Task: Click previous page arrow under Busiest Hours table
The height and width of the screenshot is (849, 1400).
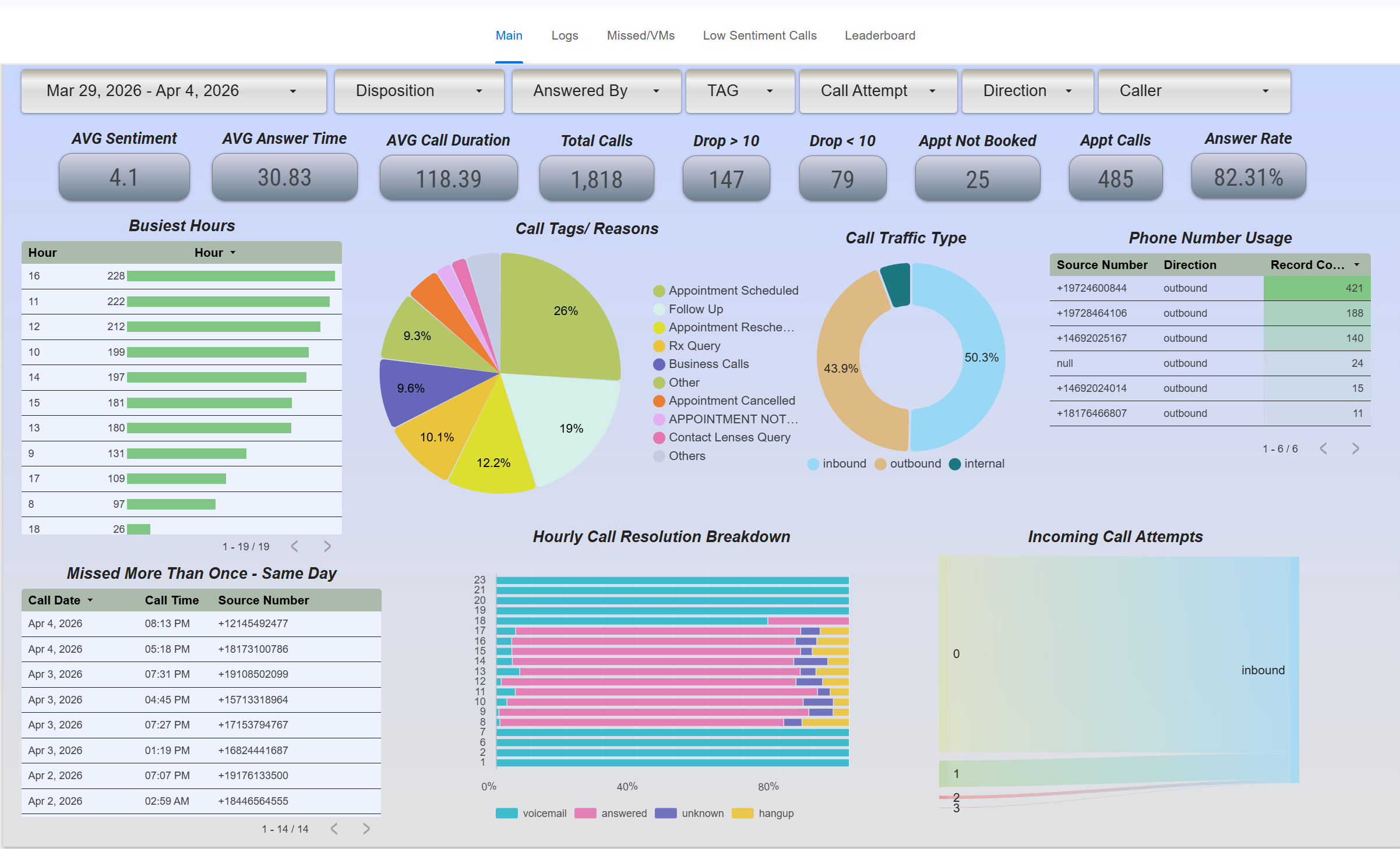Action: 294,546
